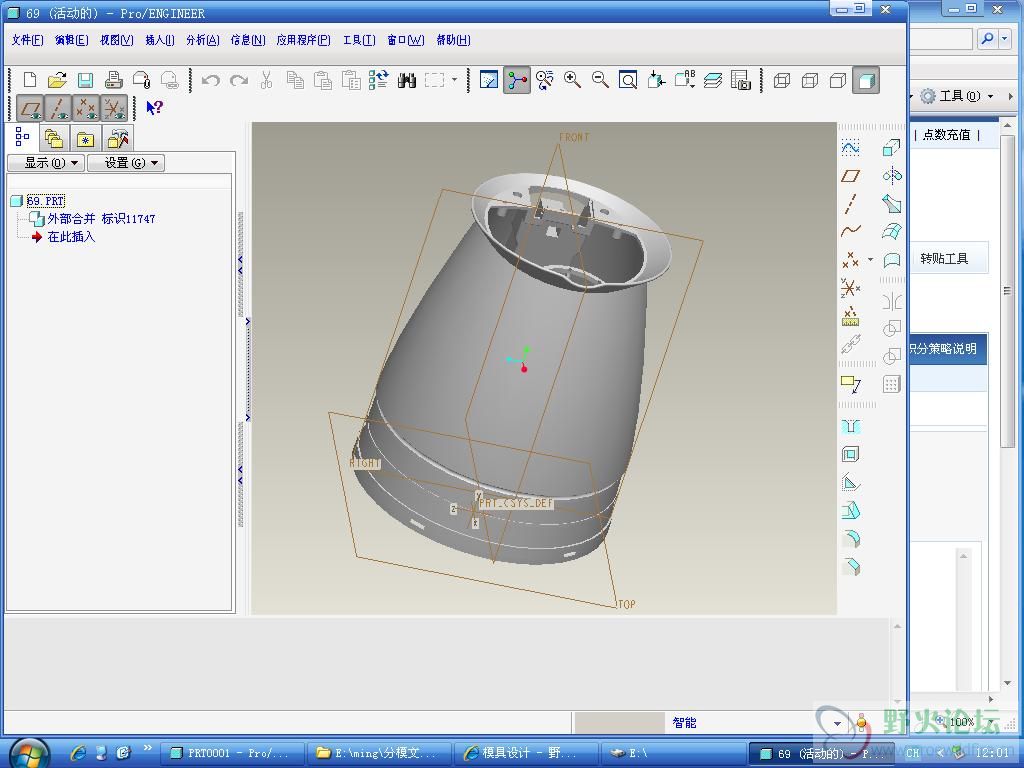1024x768 pixels.
Task: Toggle orient mode button
Action: (545, 80)
